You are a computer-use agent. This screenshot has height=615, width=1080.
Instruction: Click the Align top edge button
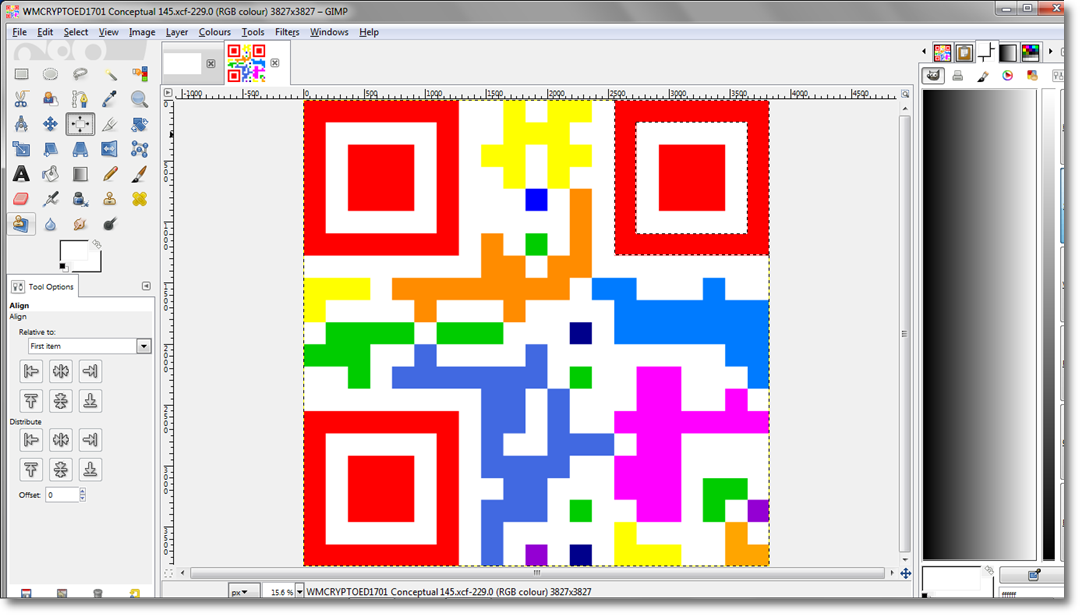point(31,401)
